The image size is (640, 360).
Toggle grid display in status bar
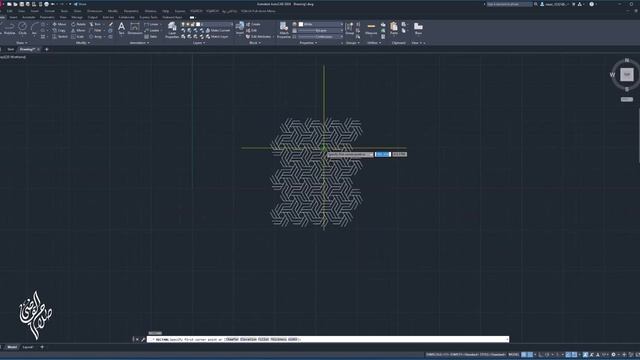click(x=524, y=355)
